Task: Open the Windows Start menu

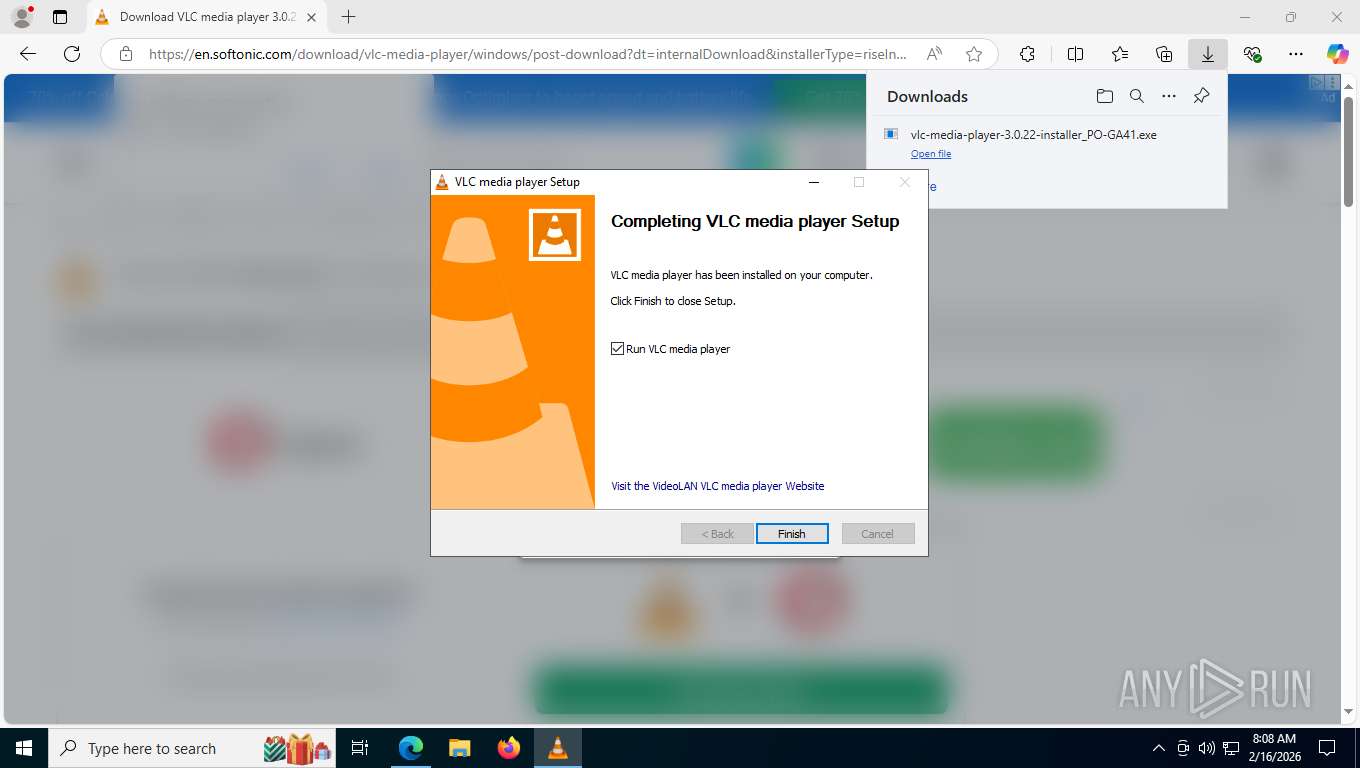Action: (23, 748)
